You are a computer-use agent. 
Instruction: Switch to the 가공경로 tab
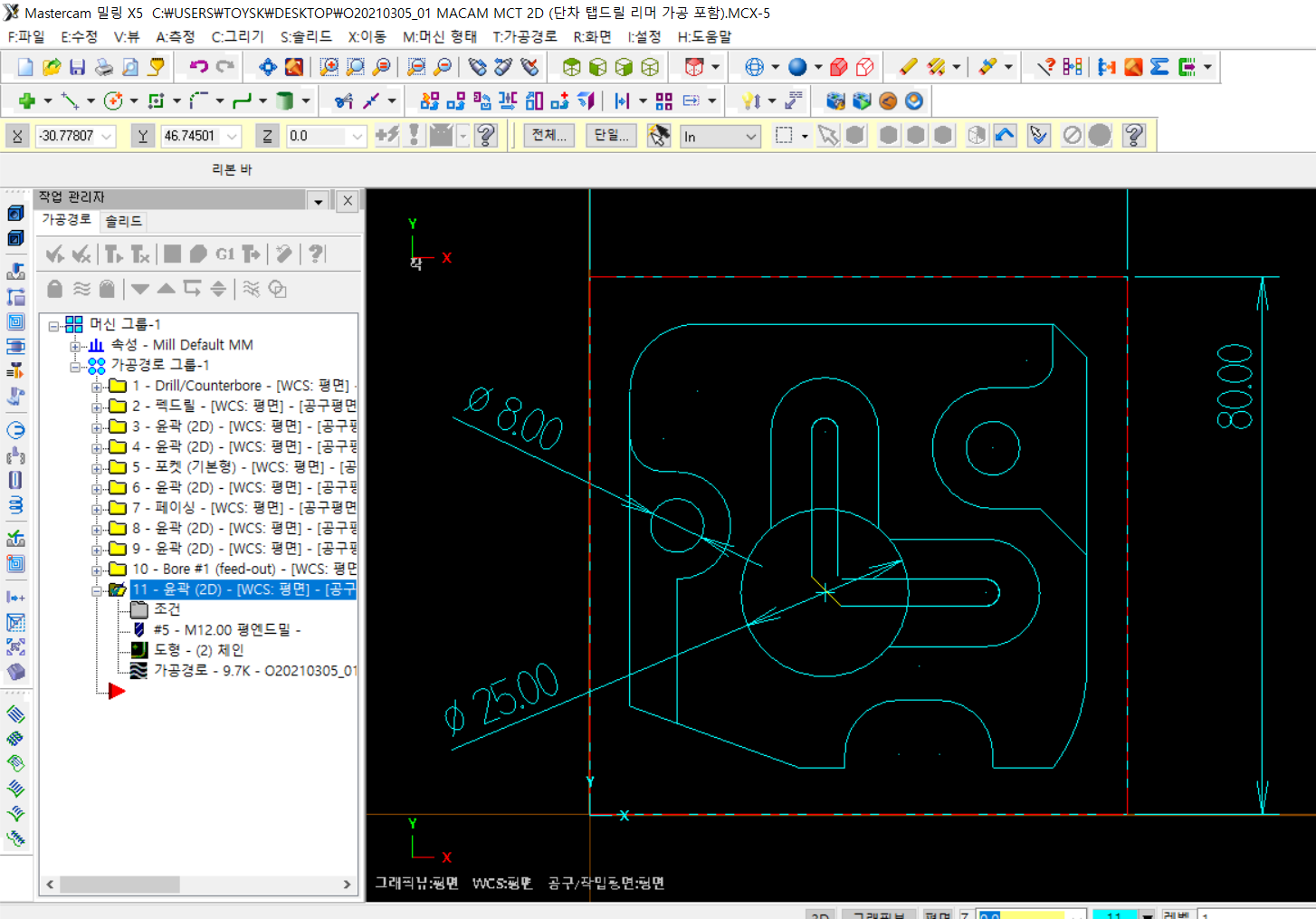[66, 220]
